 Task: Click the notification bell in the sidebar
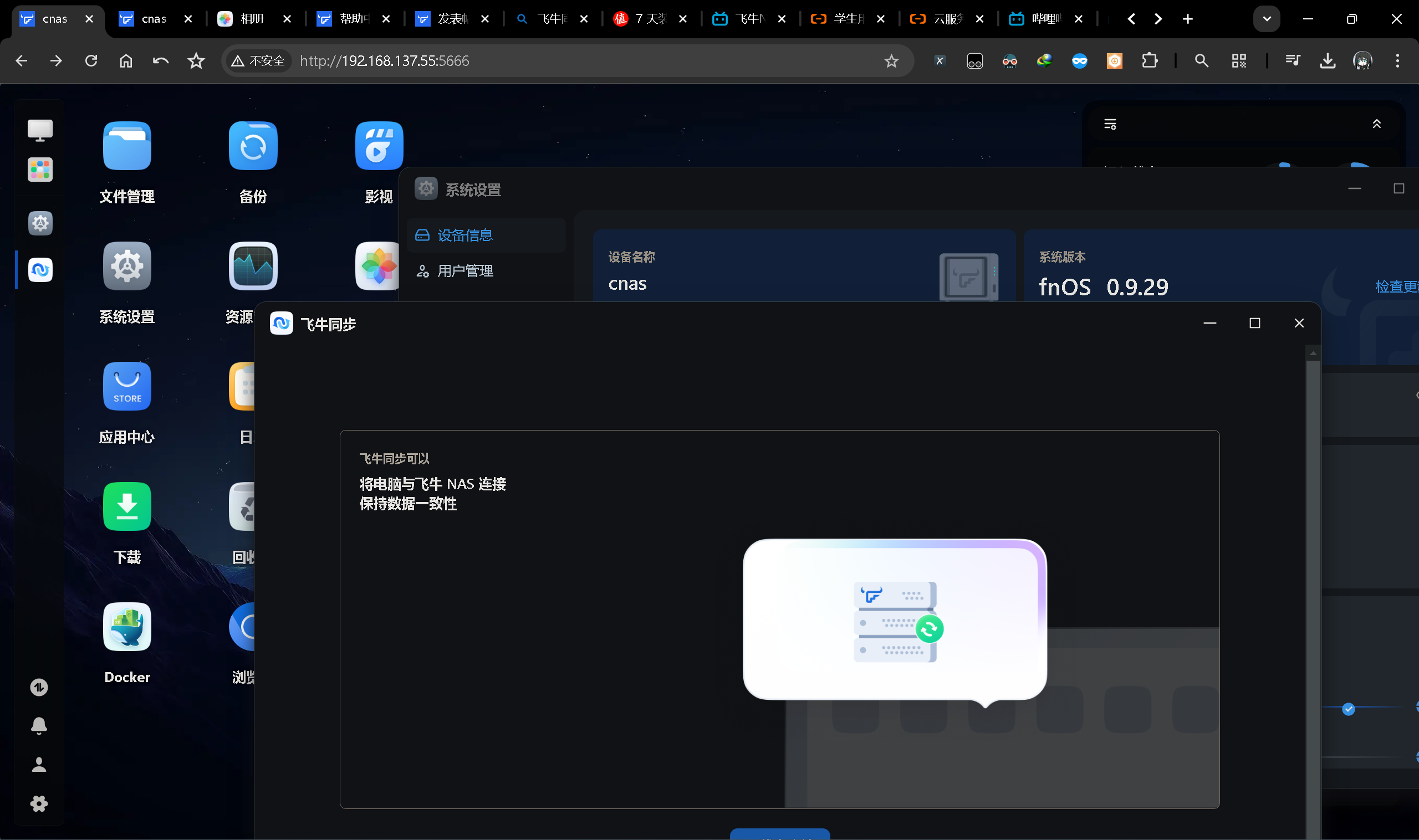click(39, 725)
